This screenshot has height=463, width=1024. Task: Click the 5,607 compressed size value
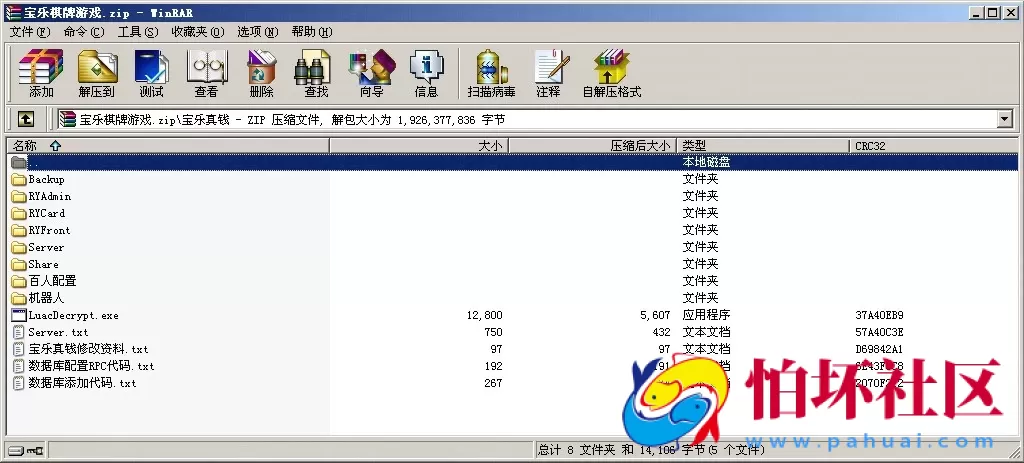tap(655, 315)
